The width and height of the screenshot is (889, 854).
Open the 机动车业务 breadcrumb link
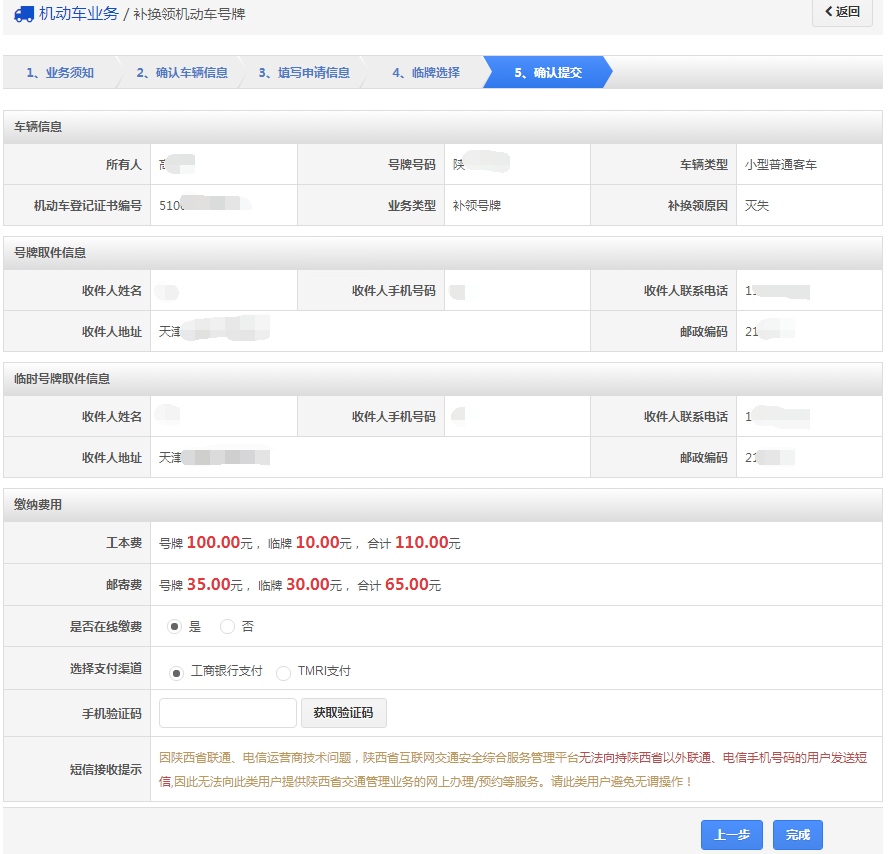(78, 14)
